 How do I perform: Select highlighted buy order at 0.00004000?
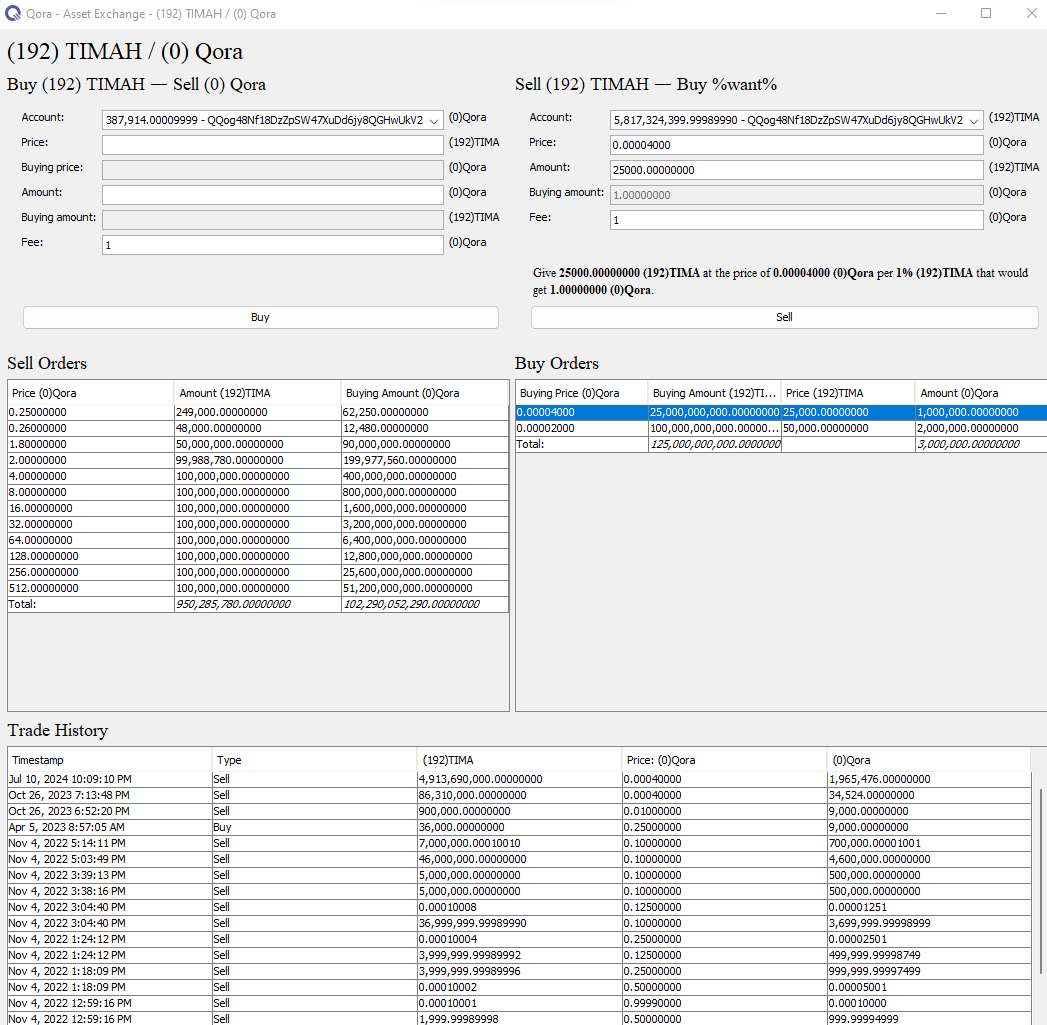coord(781,413)
